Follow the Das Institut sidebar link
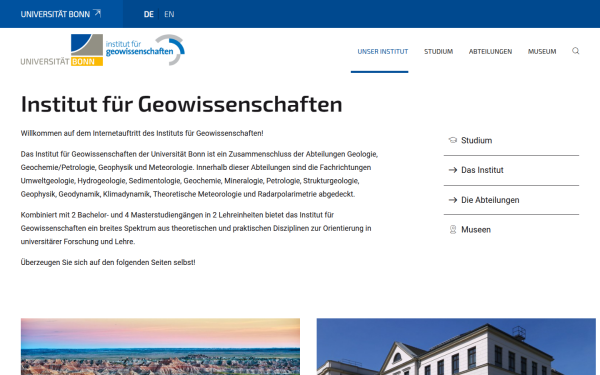 point(482,170)
